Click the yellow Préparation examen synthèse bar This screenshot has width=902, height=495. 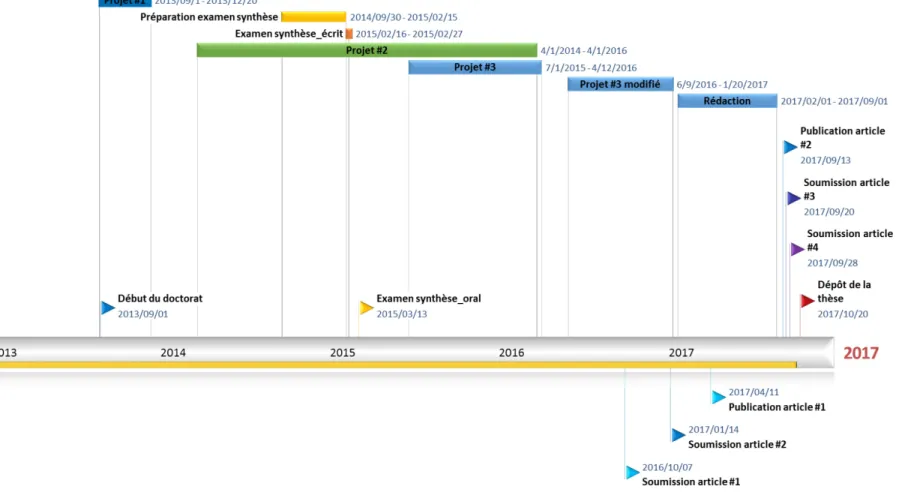314,17
